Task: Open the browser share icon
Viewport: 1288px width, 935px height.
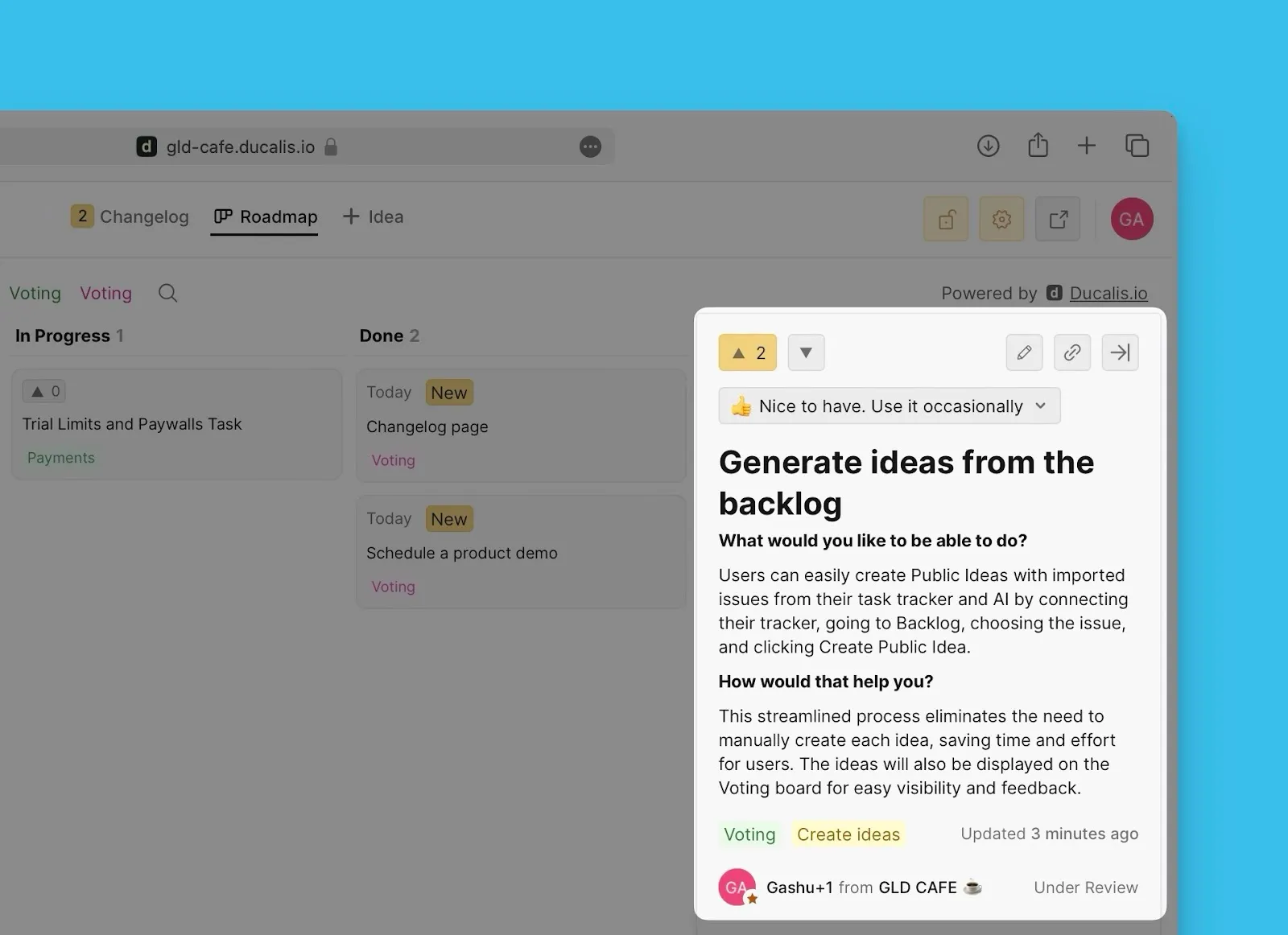Action: click(1038, 146)
